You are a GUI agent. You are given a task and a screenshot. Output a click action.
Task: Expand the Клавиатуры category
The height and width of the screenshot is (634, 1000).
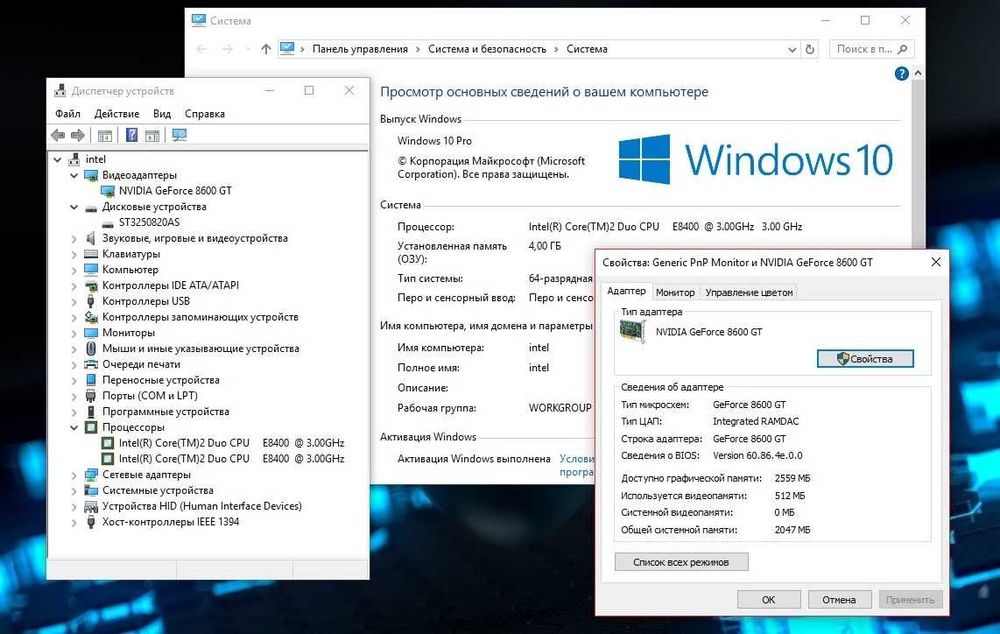click(x=74, y=254)
